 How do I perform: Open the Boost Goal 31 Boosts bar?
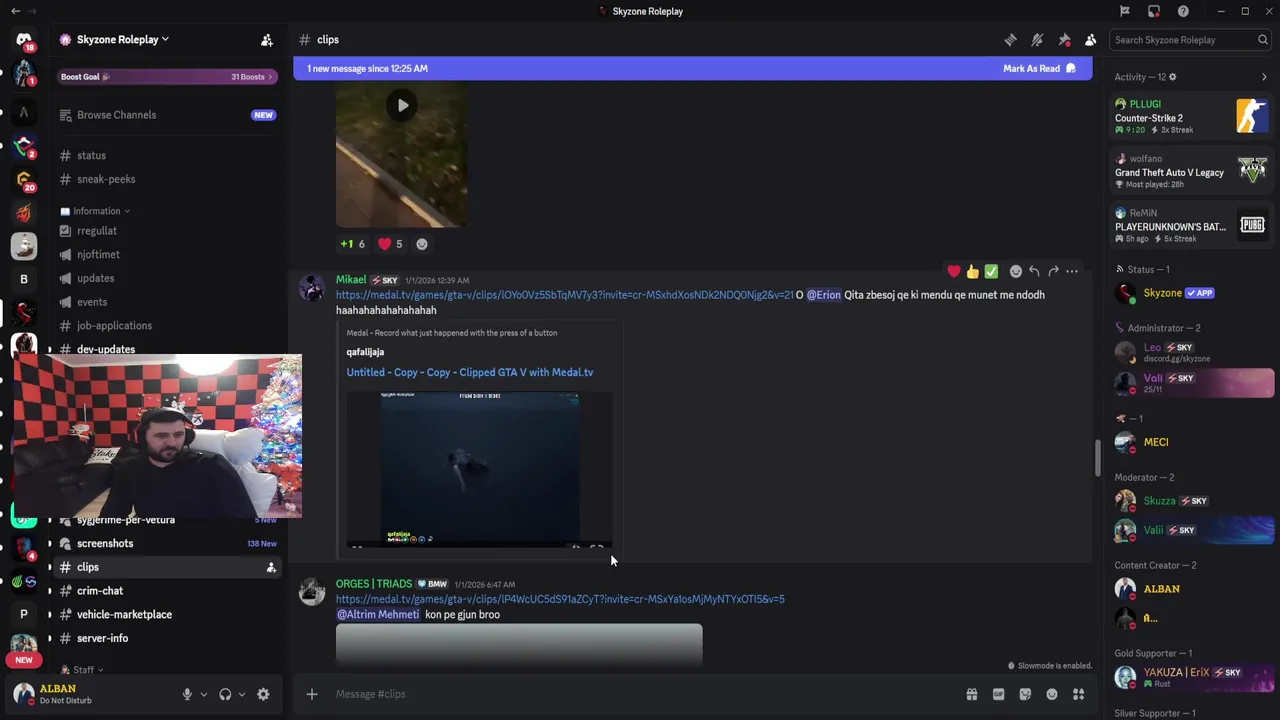pos(167,77)
